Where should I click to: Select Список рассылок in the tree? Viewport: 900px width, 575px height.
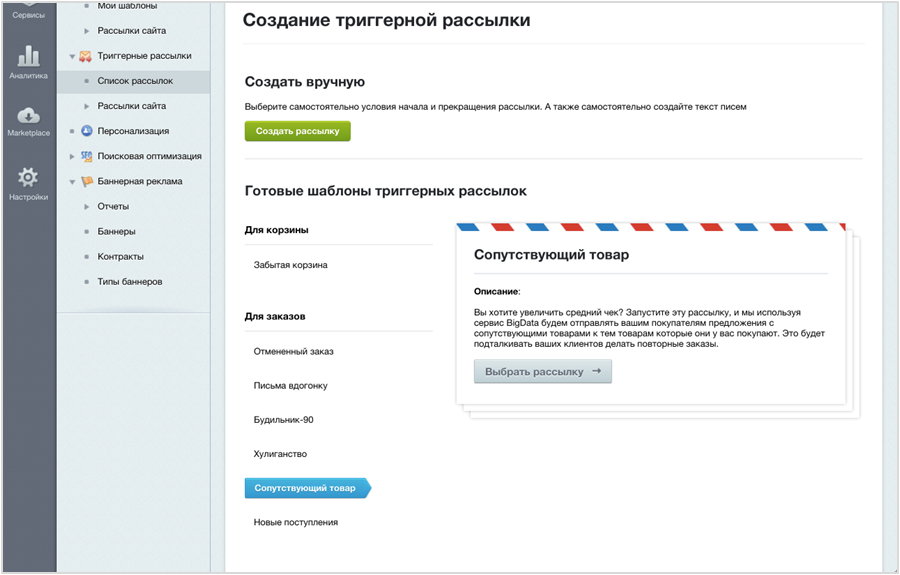point(135,81)
